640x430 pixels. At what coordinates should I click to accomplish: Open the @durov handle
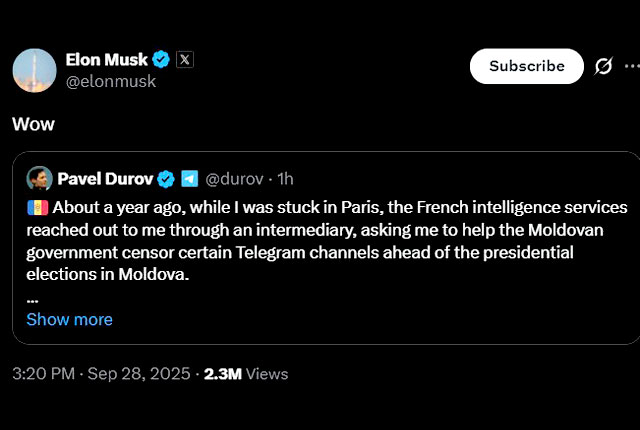point(234,179)
